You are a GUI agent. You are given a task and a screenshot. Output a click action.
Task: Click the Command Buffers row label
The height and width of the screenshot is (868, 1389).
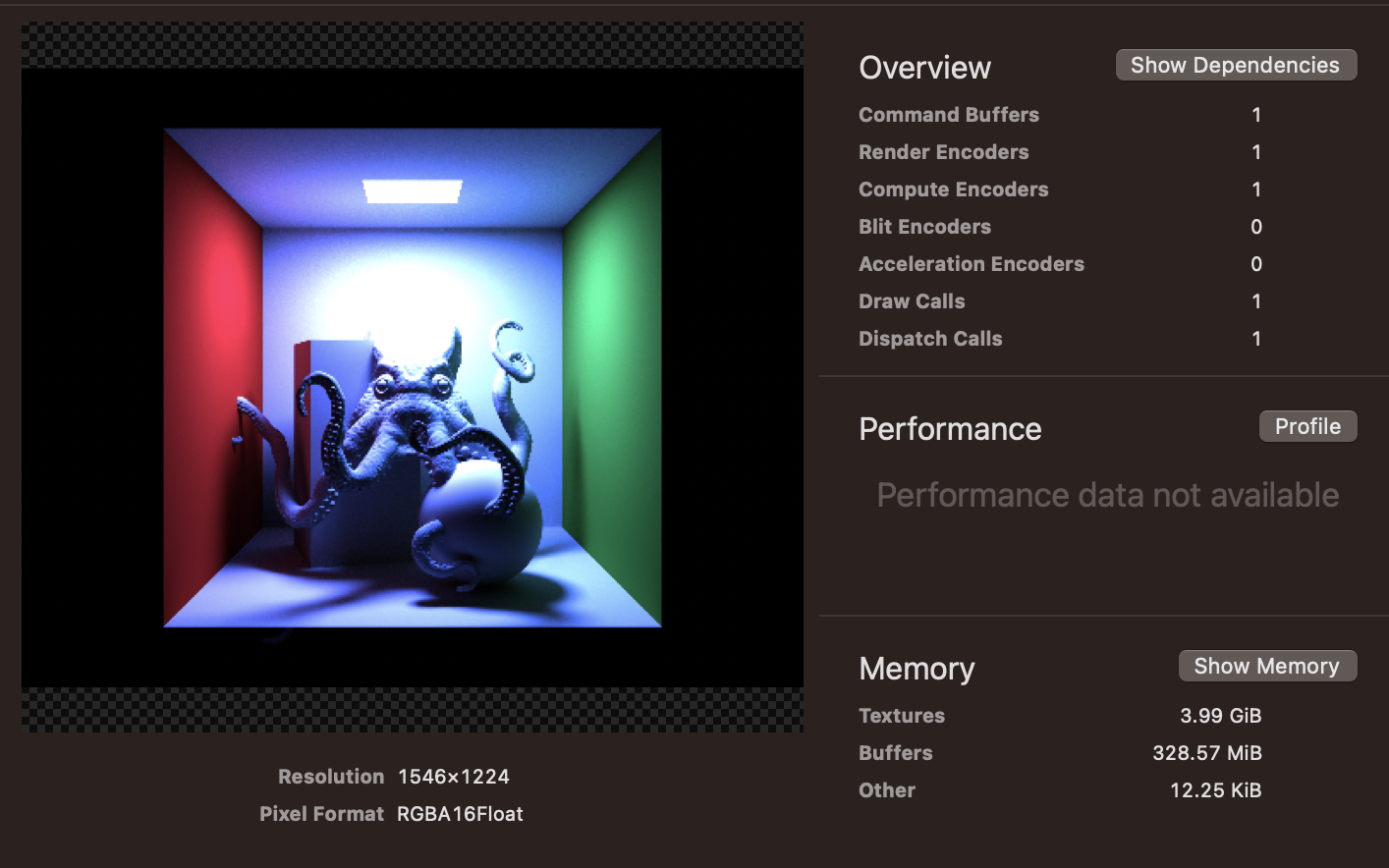(x=948, y=115)
